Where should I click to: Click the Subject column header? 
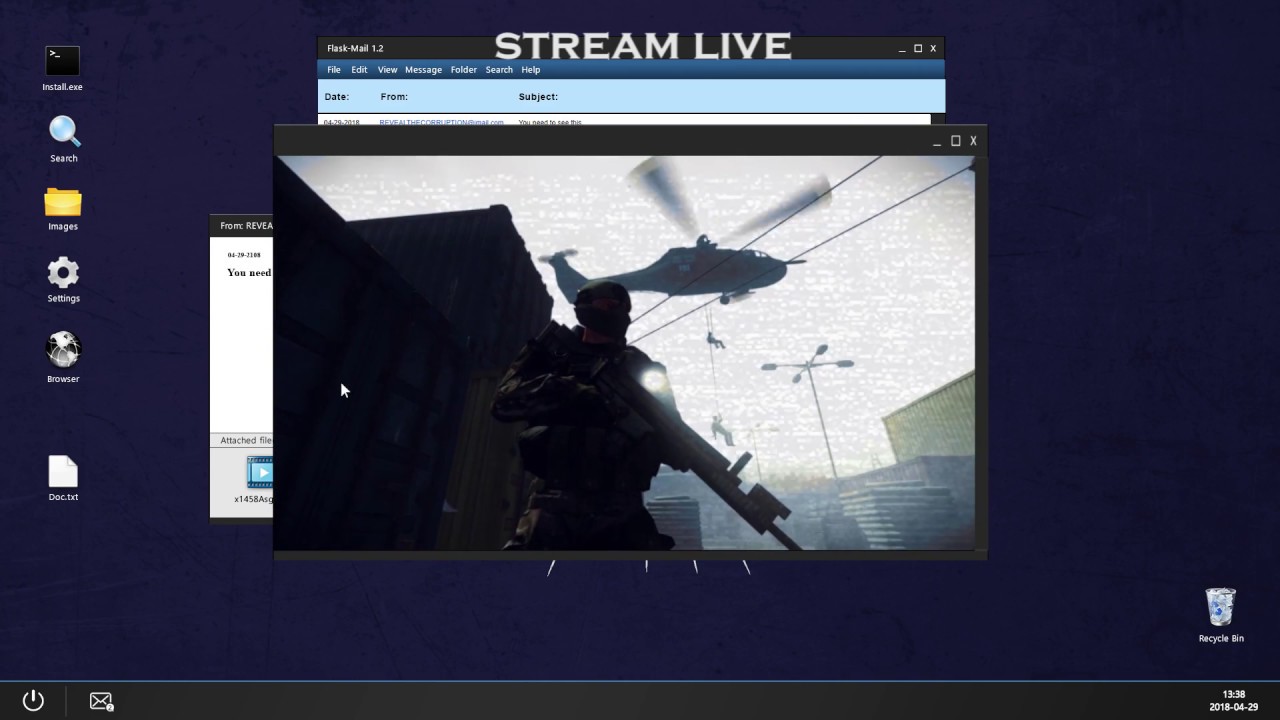[x=538, y=97]
